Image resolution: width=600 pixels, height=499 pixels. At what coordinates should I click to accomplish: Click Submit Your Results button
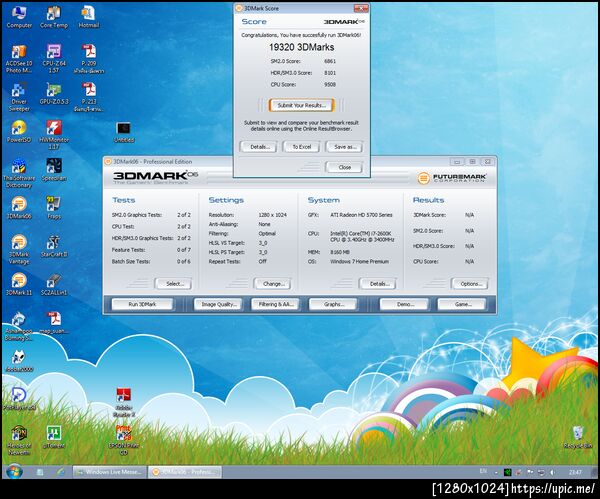click(x=302, y=105)
